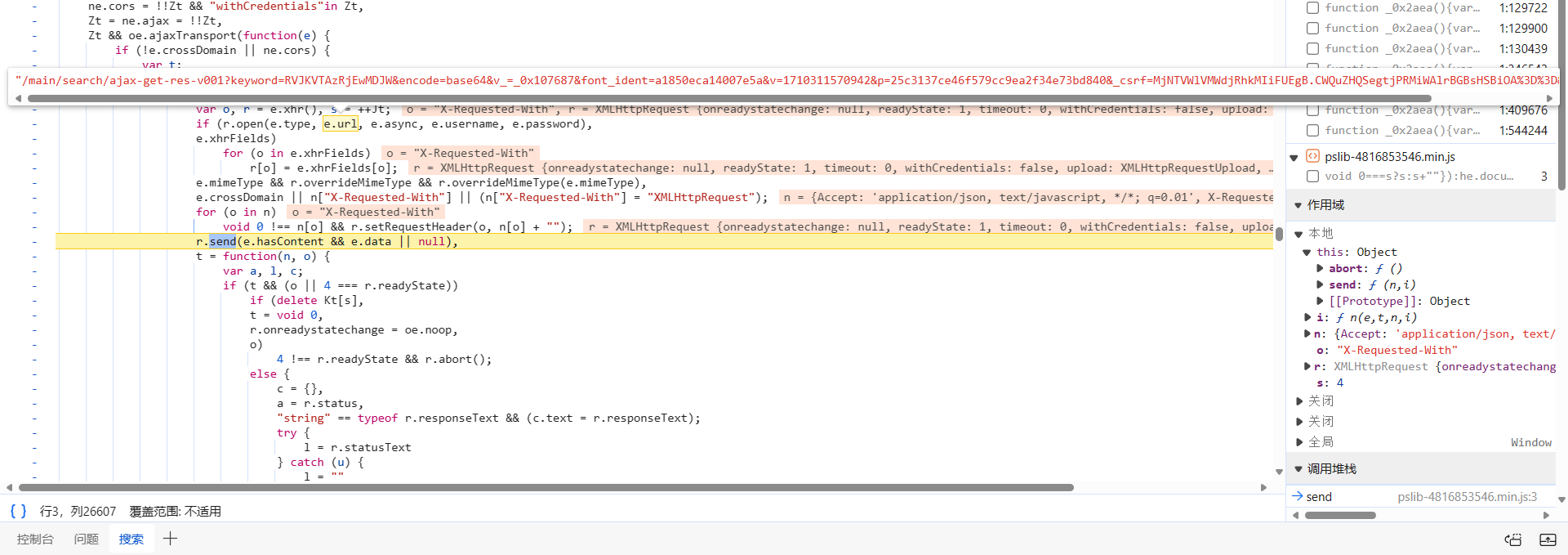
Task: Toggle breakpoint checkbox at line 1:129722
Action: click(1312, 7)
